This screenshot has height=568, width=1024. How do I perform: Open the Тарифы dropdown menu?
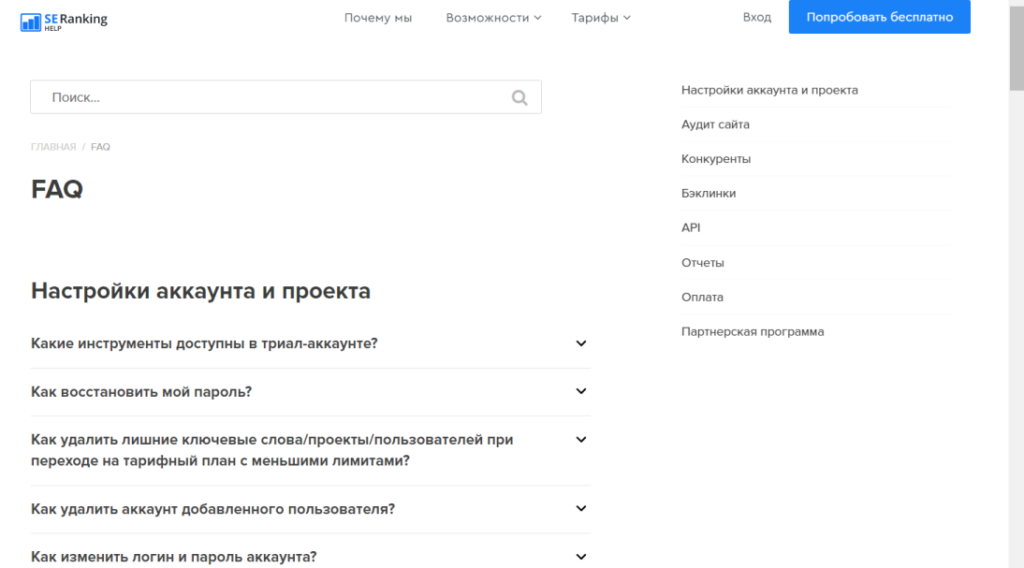tap(601, 18)
